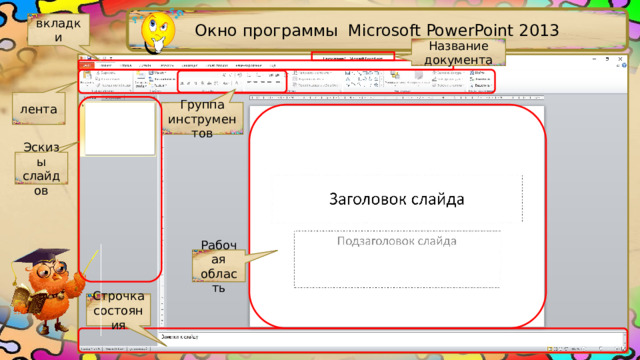
Task: Click the Заголовок слайда title placeholder
Action: pos(397,199)
